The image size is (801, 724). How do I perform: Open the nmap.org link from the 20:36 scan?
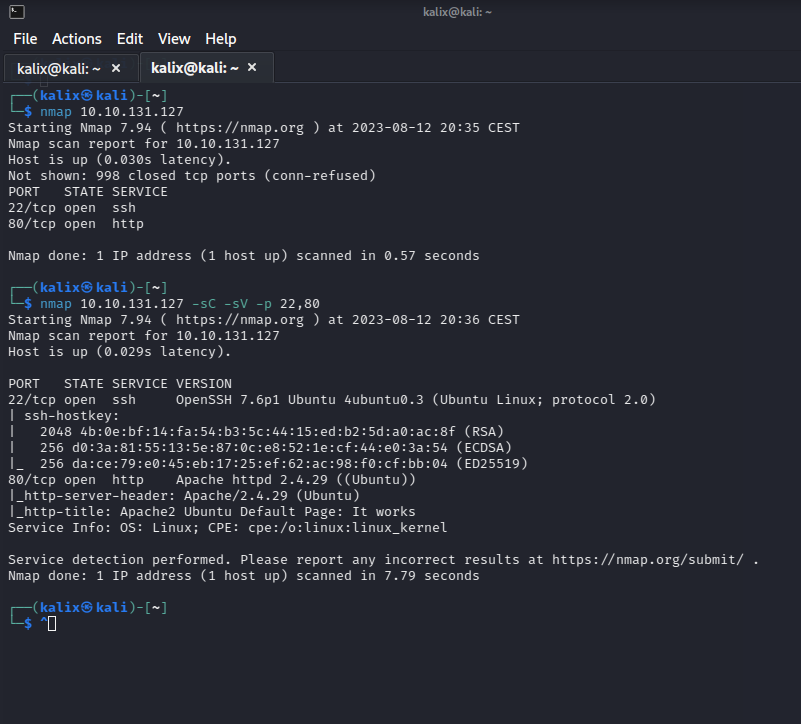[239, 320]
